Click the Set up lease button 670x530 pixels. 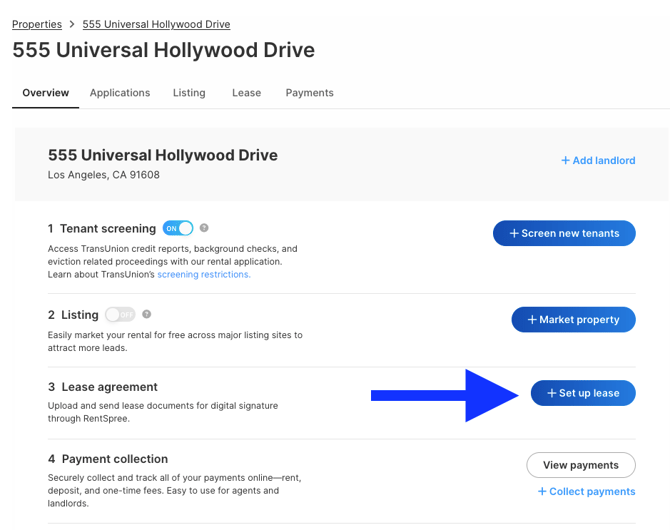pos(583,393)
